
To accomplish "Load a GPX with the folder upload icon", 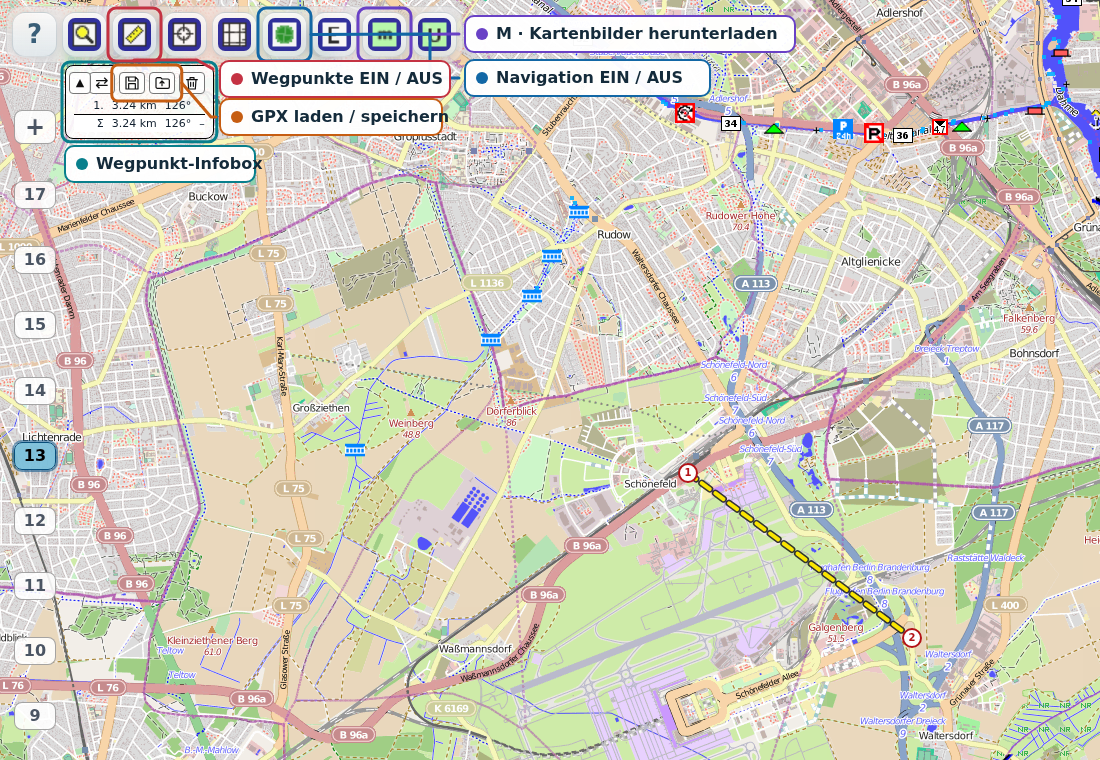I will pos(162,83).
